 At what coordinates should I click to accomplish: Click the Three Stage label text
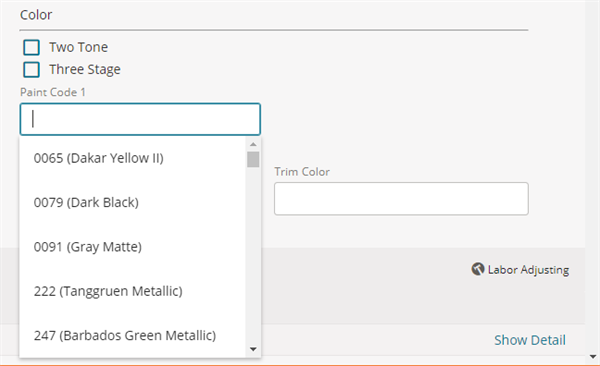click(x=85, y=70)
